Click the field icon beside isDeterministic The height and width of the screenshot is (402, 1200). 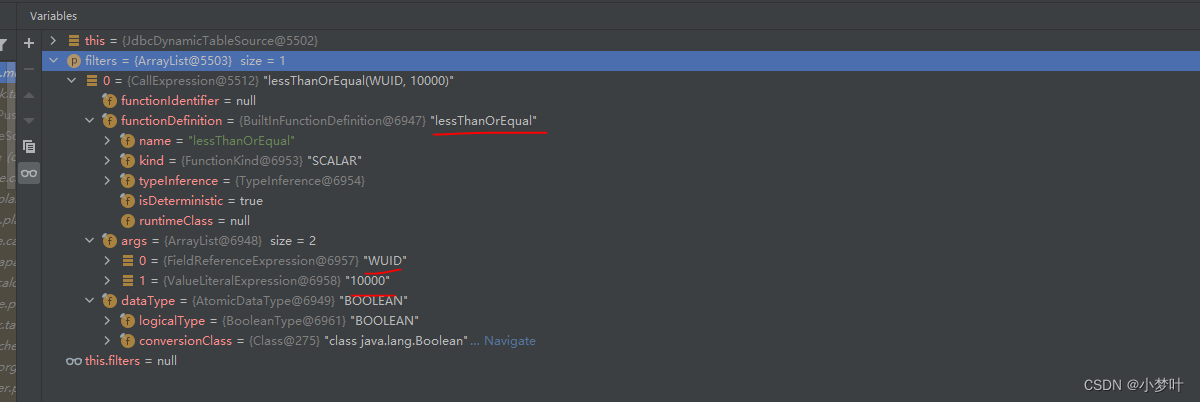[x=128, y=201]
